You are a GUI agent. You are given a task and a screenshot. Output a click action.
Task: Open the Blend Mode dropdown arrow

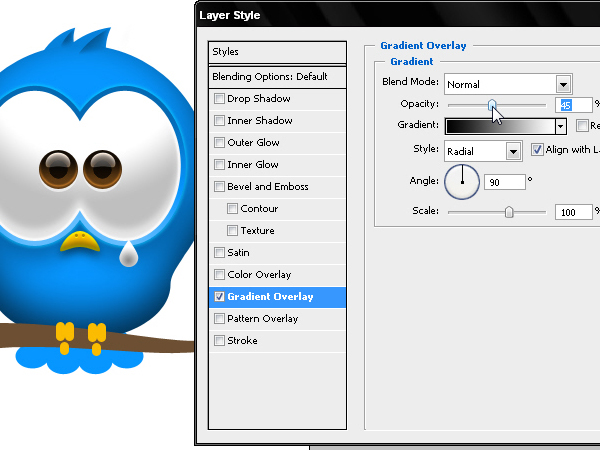click(563, 84)
